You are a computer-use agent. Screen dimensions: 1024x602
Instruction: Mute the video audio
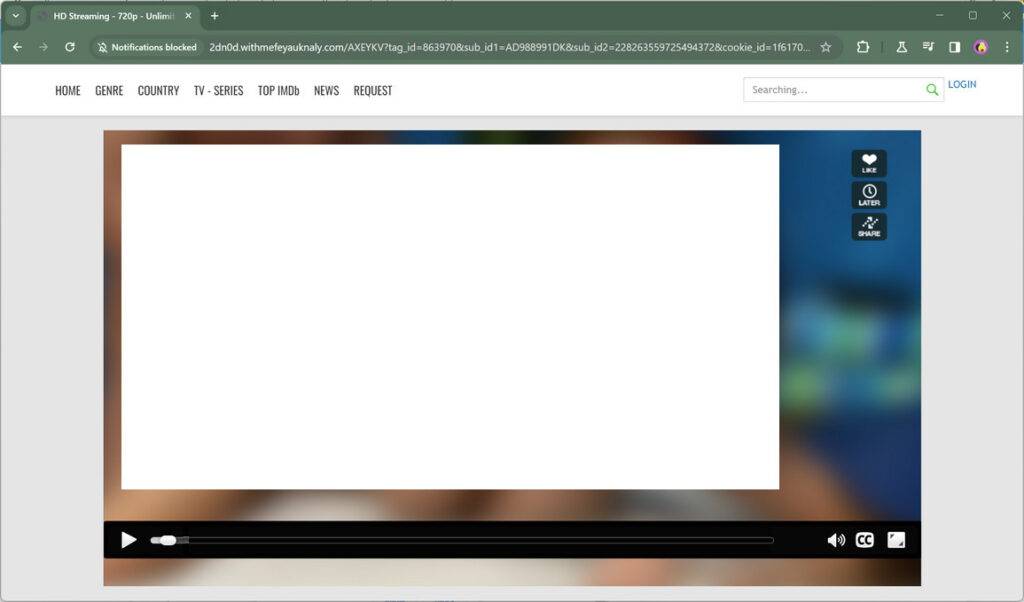(836, 540)
